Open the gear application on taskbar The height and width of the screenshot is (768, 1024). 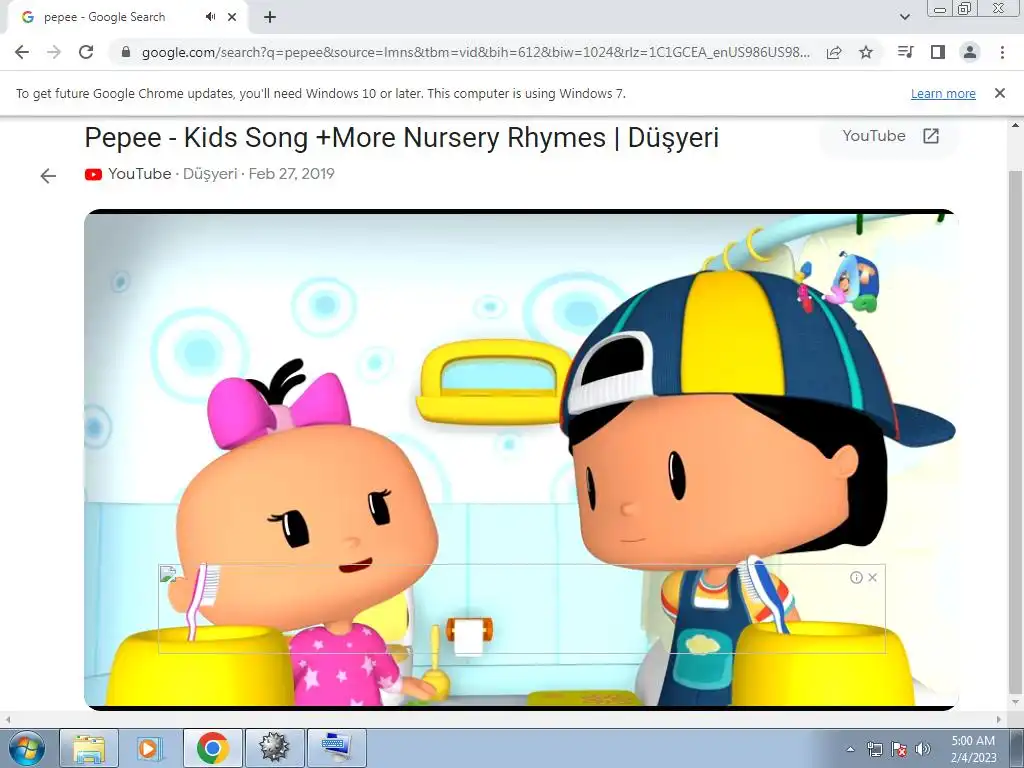(x=274, y=748)
